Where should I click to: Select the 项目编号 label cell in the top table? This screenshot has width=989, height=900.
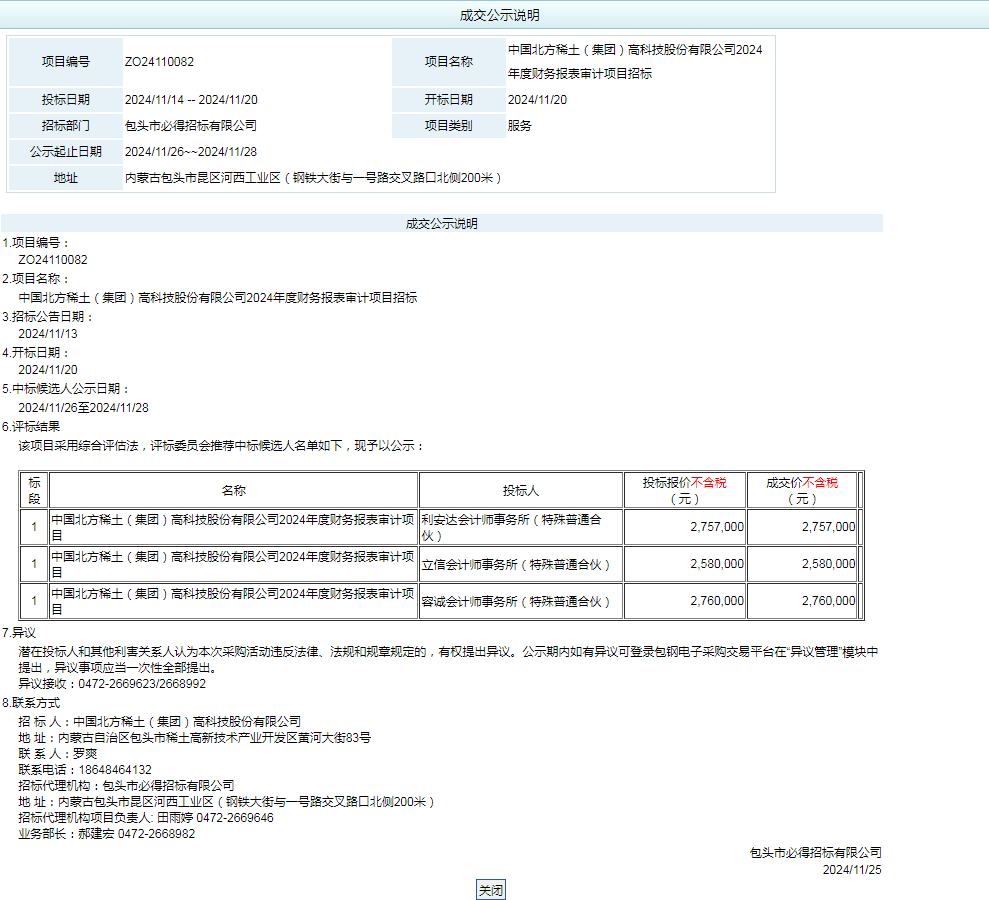pyautogui.click(x=66, y=62)
